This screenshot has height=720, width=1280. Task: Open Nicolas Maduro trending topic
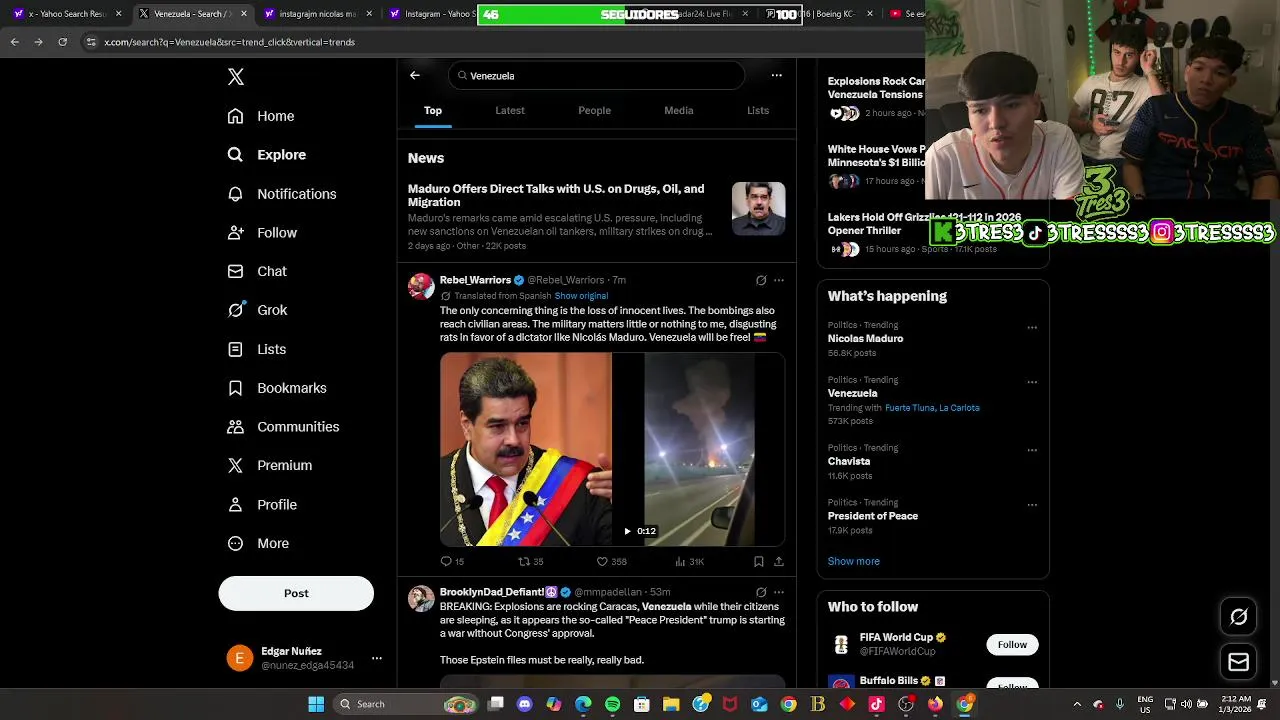(865, 339)
